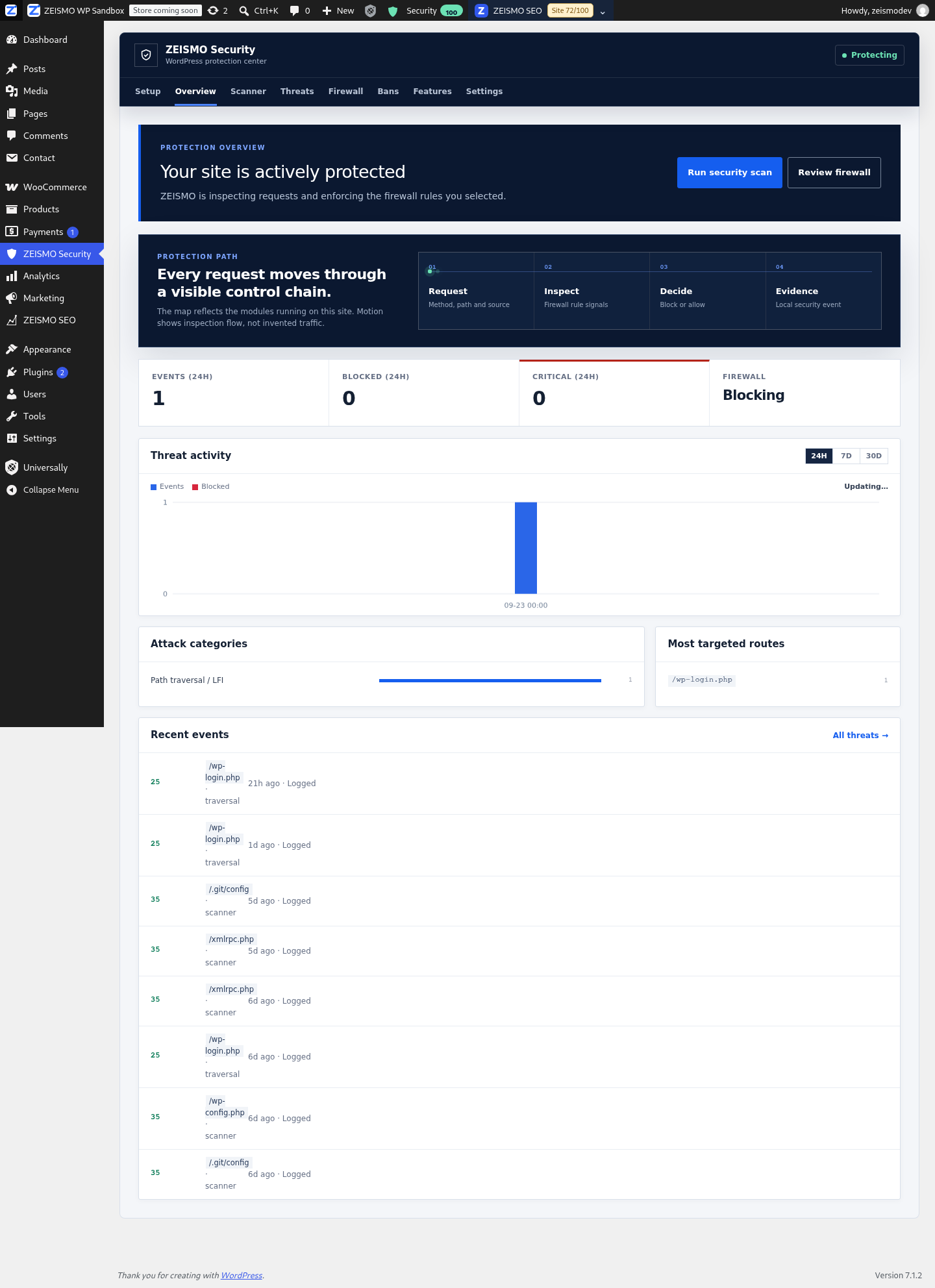Screen dimensions: 935x1288
Task: Open Products via its box icon
Action: (12, 209)
